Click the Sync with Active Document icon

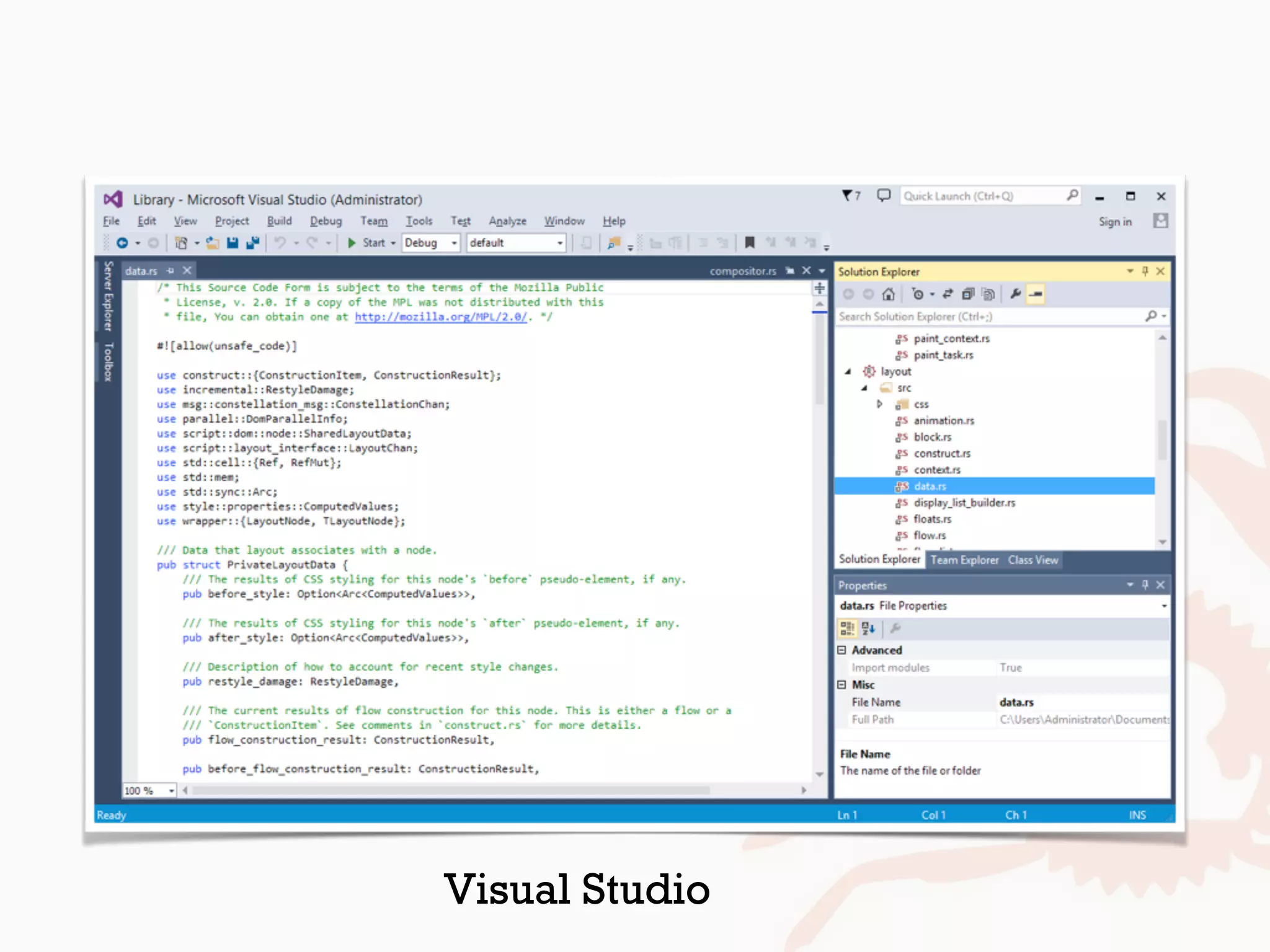coord(948,294)
